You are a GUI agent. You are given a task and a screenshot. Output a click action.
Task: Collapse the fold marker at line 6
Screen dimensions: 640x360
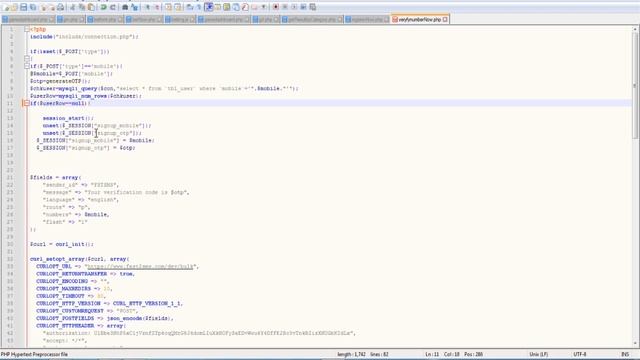point(27,66)
